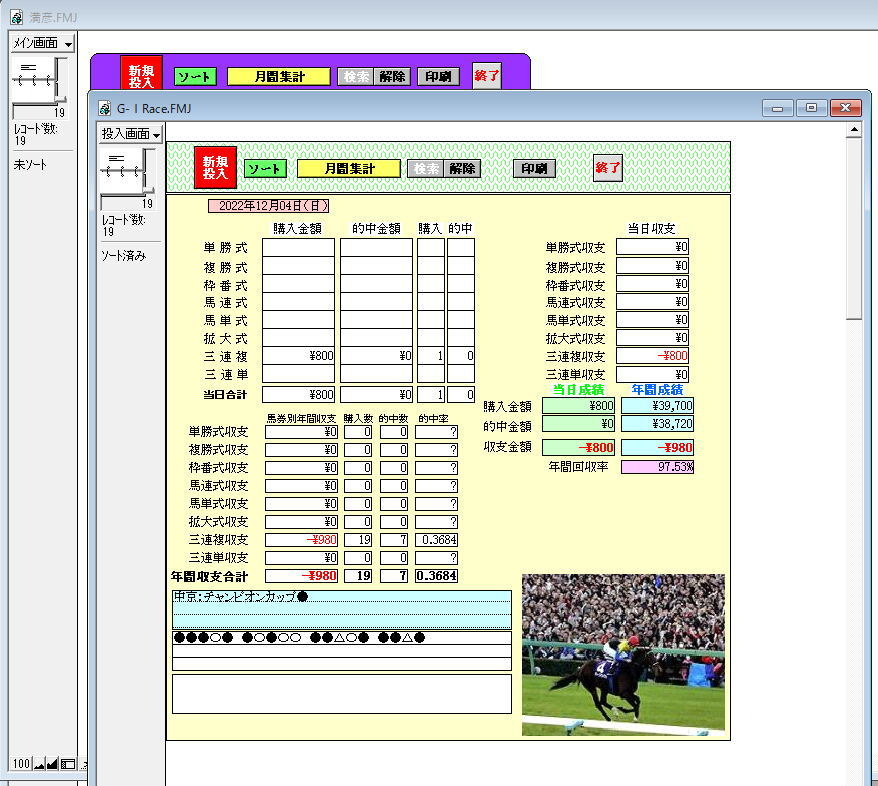Image resolution: width=878 pixels, height=786 pixels.
Task: Click the 100 zoom percentage box
Action: pos(21,764)
